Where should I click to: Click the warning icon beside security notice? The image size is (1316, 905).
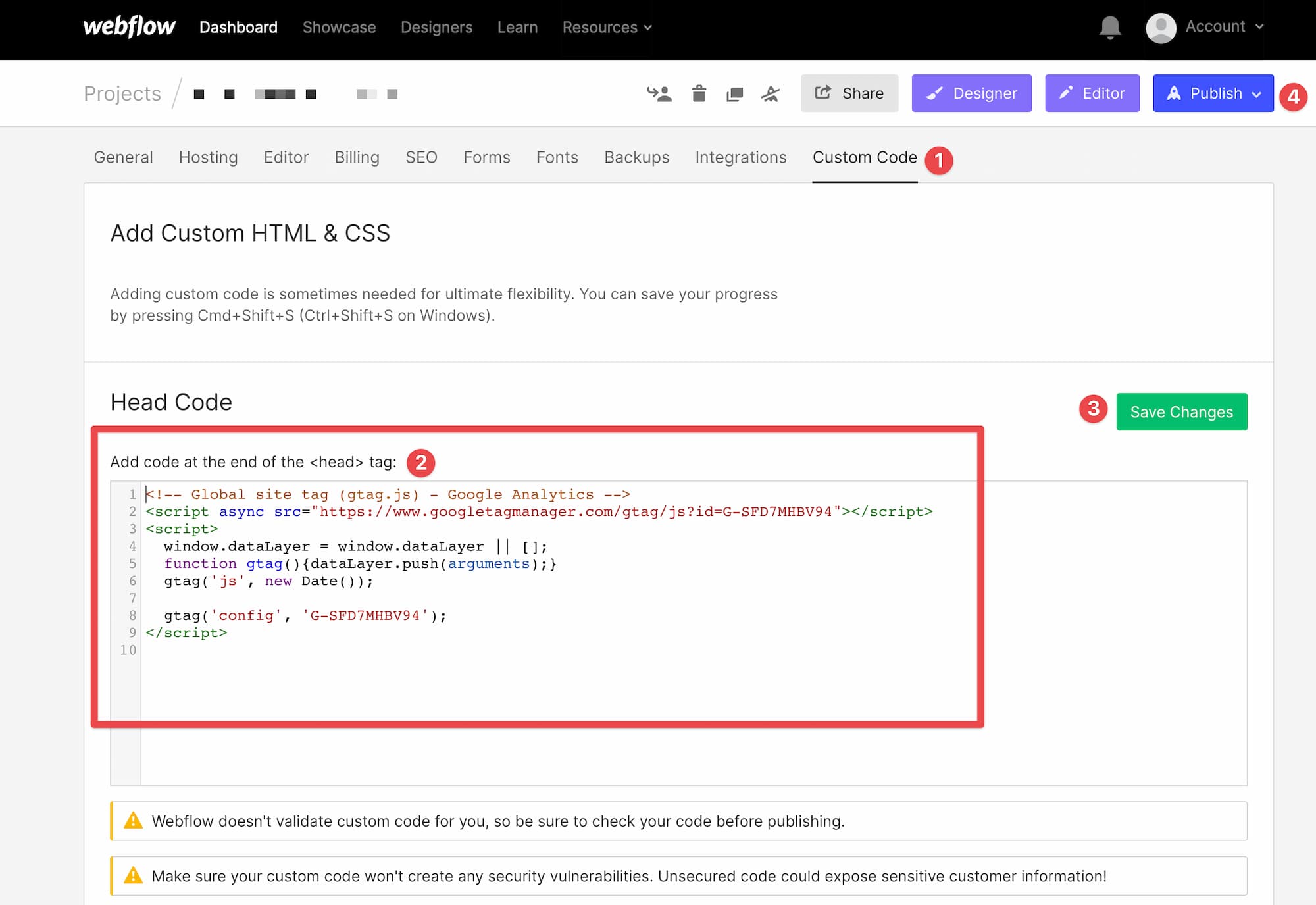coord(133,875)
